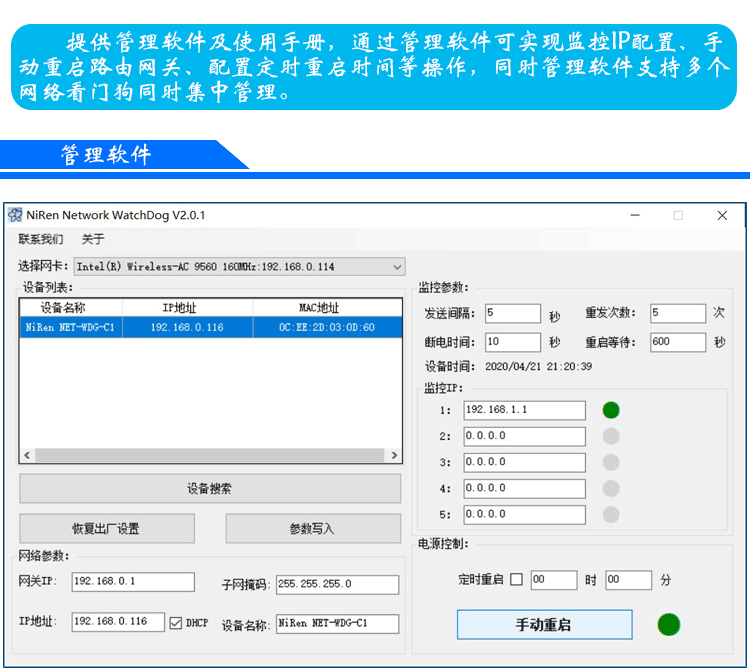Focus the monitor IP 3 input field
The image size is (750, 668).
click(x=524, y=462)
